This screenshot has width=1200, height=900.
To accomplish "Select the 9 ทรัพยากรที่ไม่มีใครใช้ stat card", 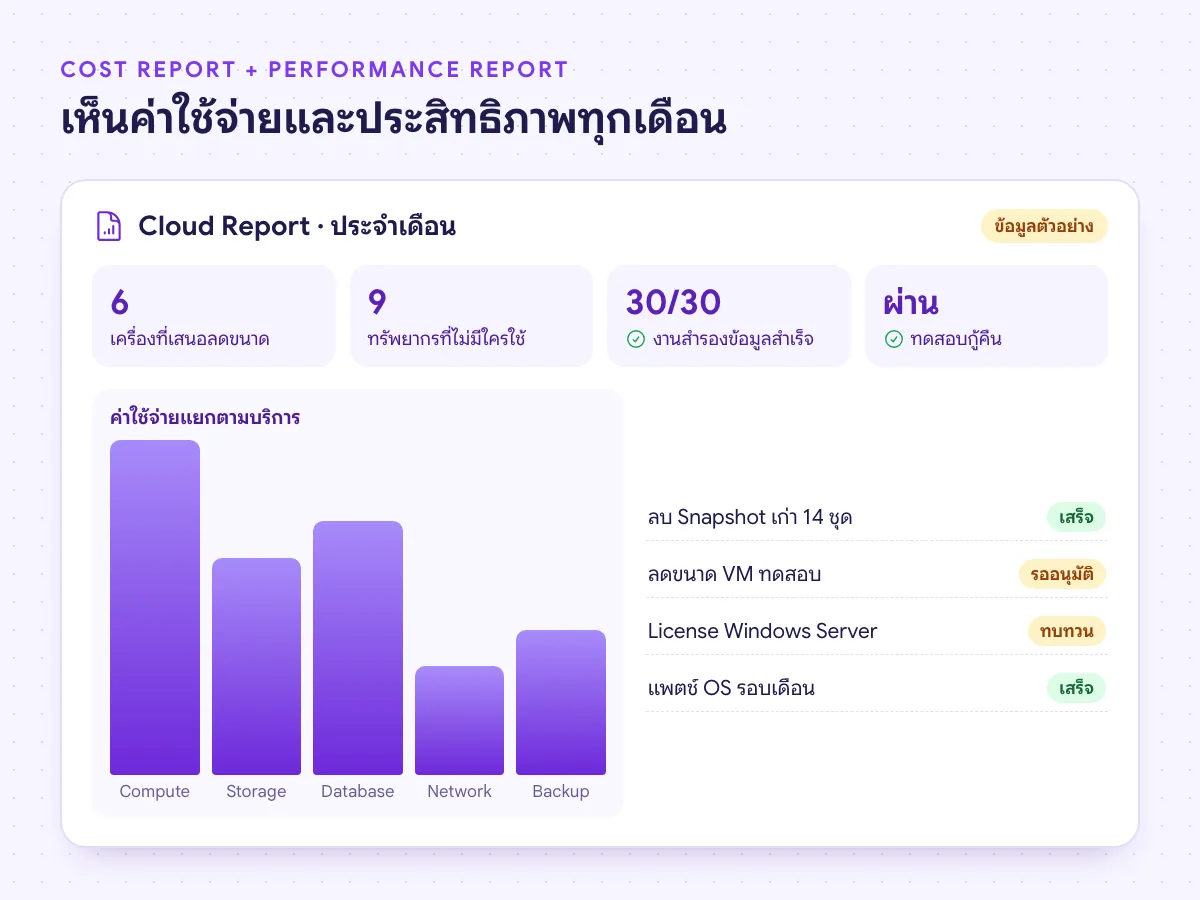I will [471, 316].
